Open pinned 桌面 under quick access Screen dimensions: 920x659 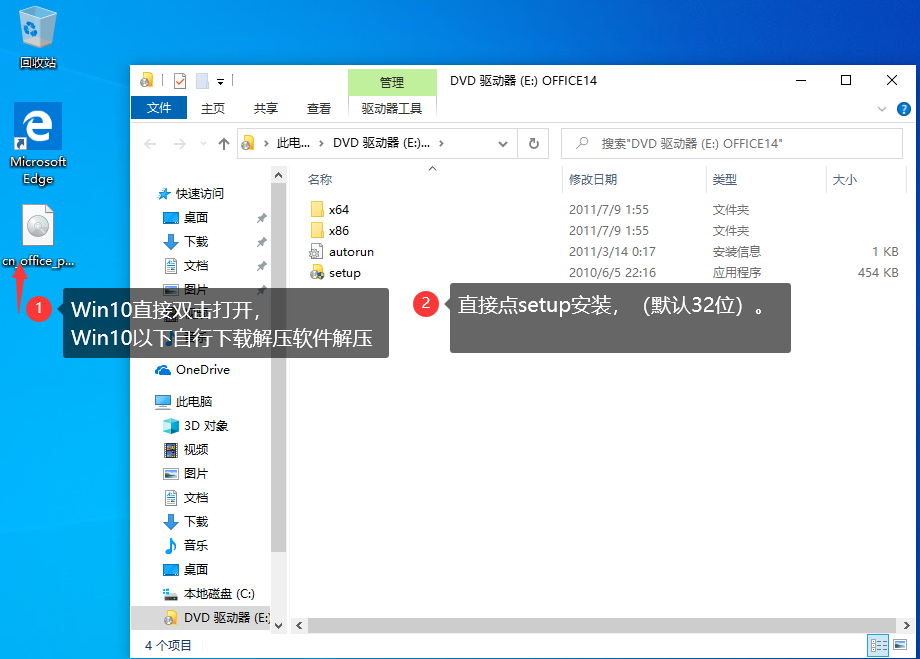point(185,218)
